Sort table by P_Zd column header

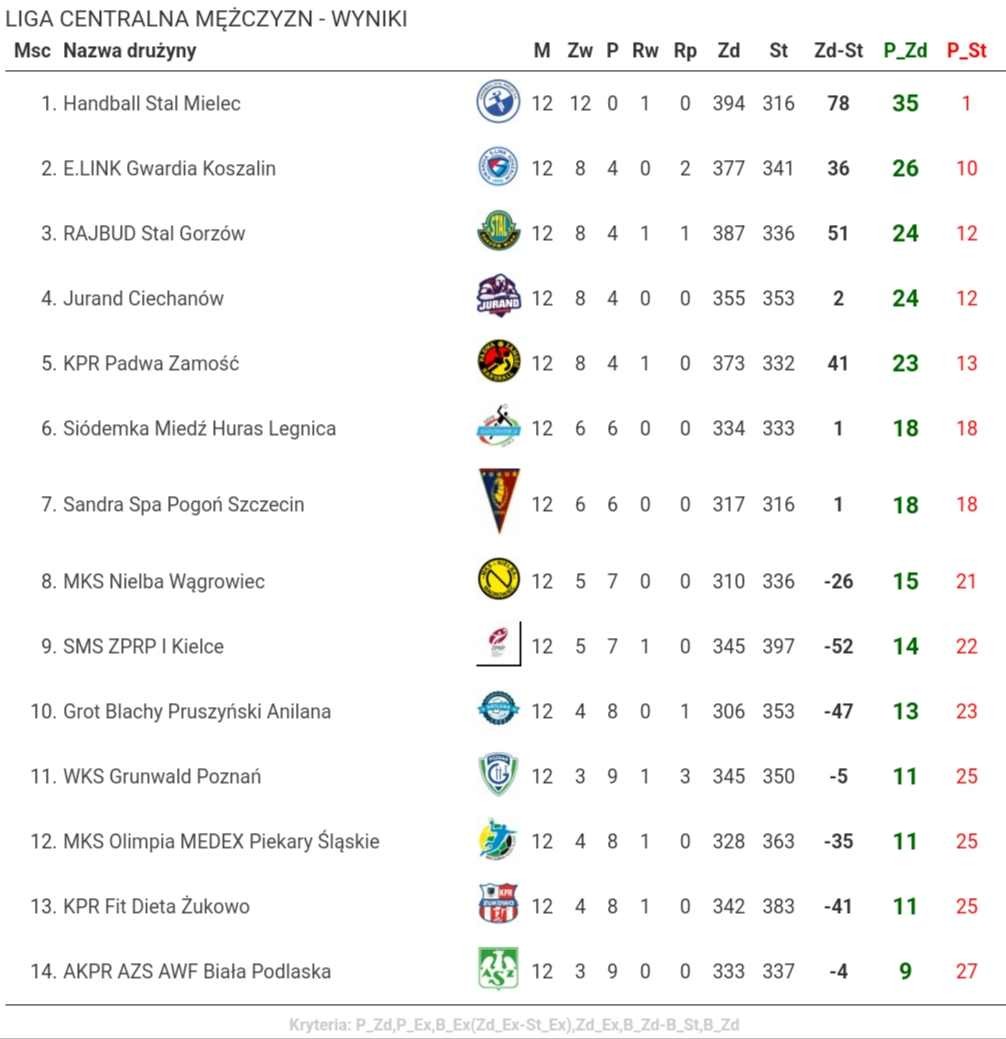905,50
